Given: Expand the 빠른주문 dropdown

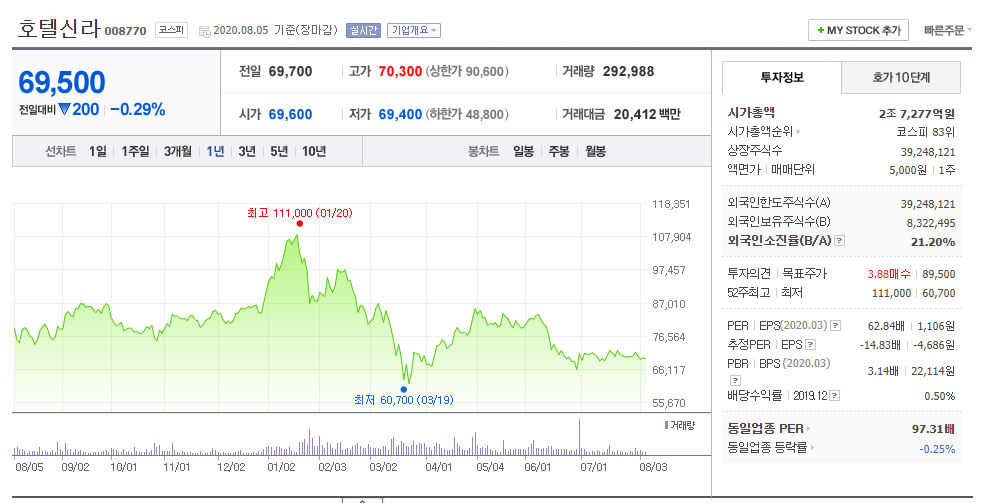Looking at the screenshot, I should tap(948, 30).
